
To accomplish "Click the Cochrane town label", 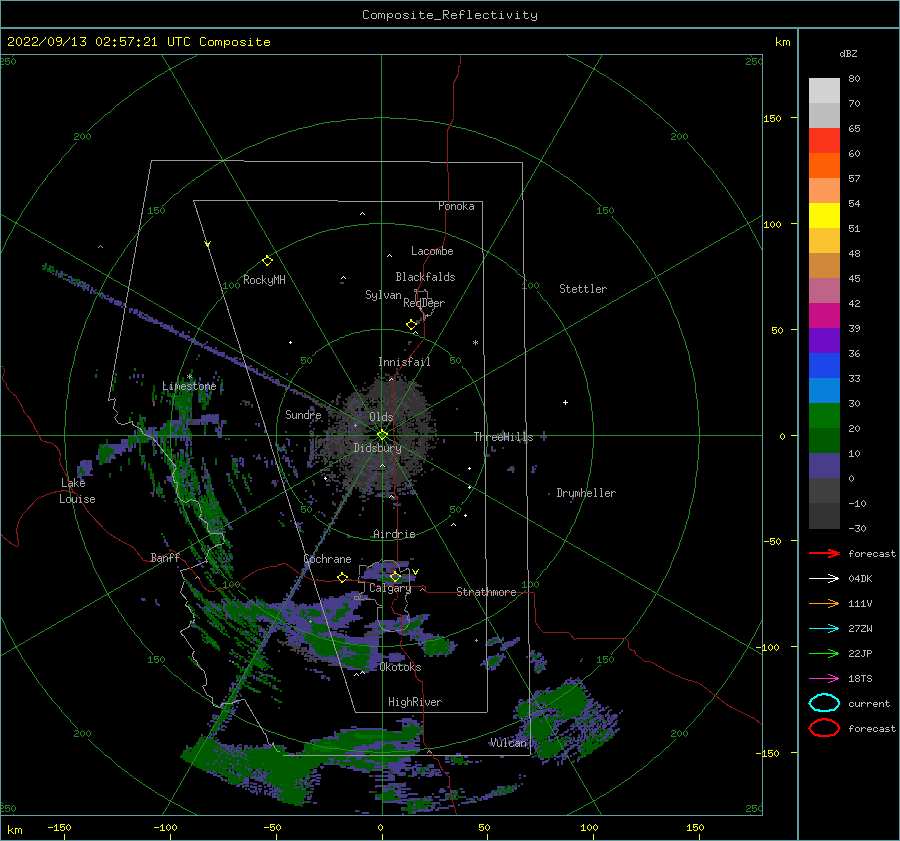I will 327,559.
